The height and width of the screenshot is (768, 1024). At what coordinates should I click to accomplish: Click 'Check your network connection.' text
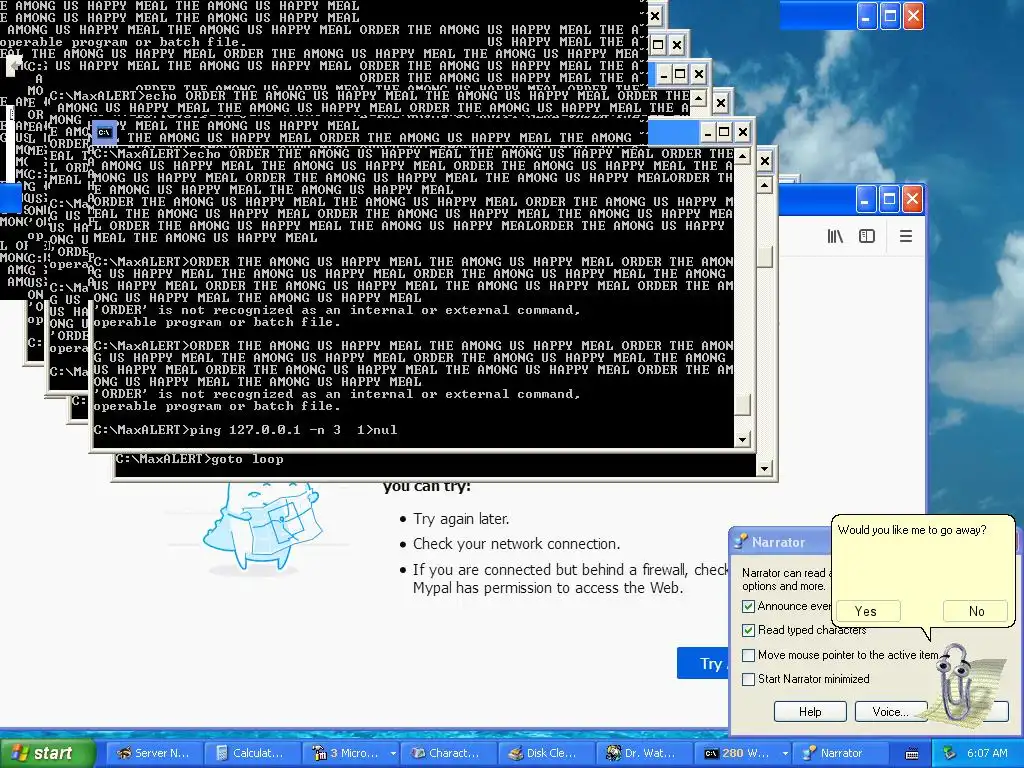click(x=517, y=544)
